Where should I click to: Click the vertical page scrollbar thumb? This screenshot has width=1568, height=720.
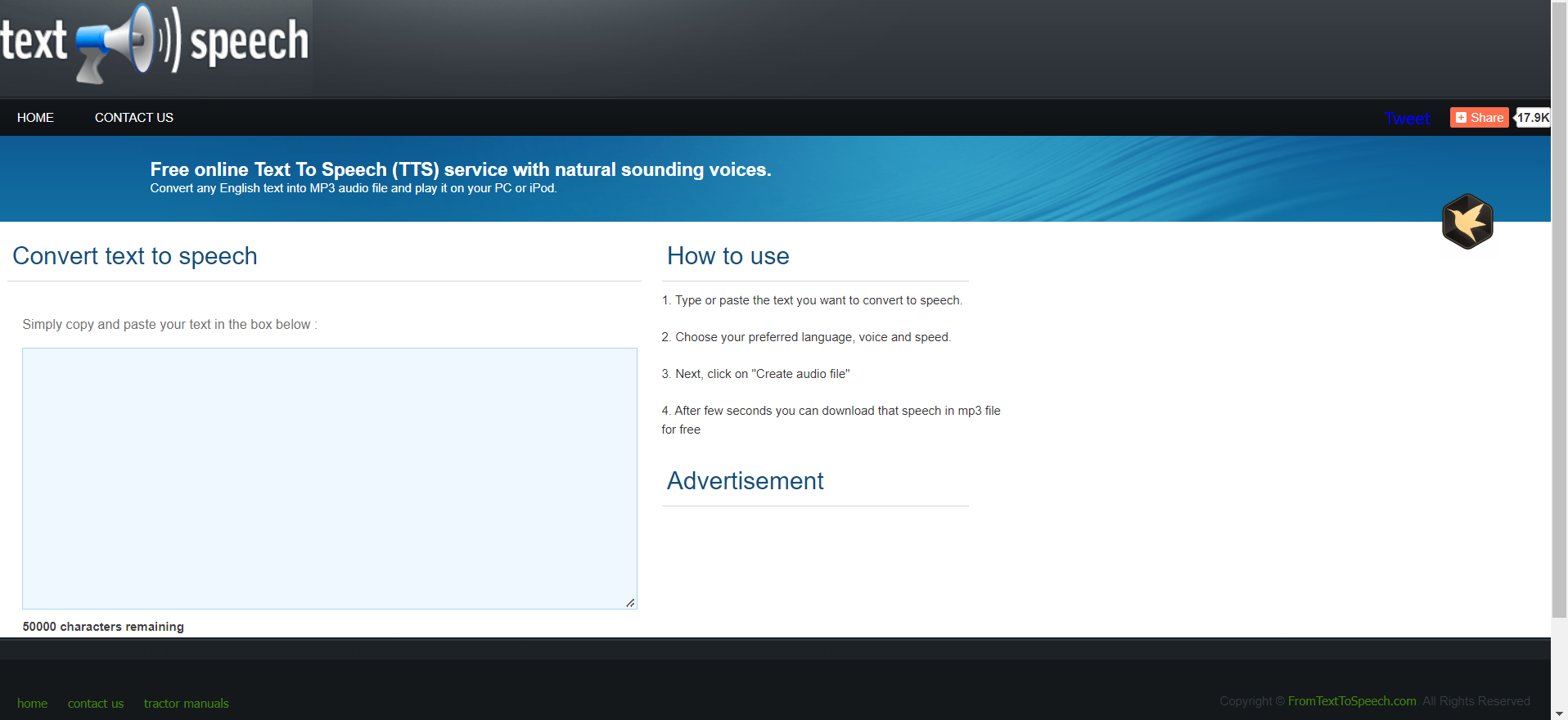click(1559, 311)
